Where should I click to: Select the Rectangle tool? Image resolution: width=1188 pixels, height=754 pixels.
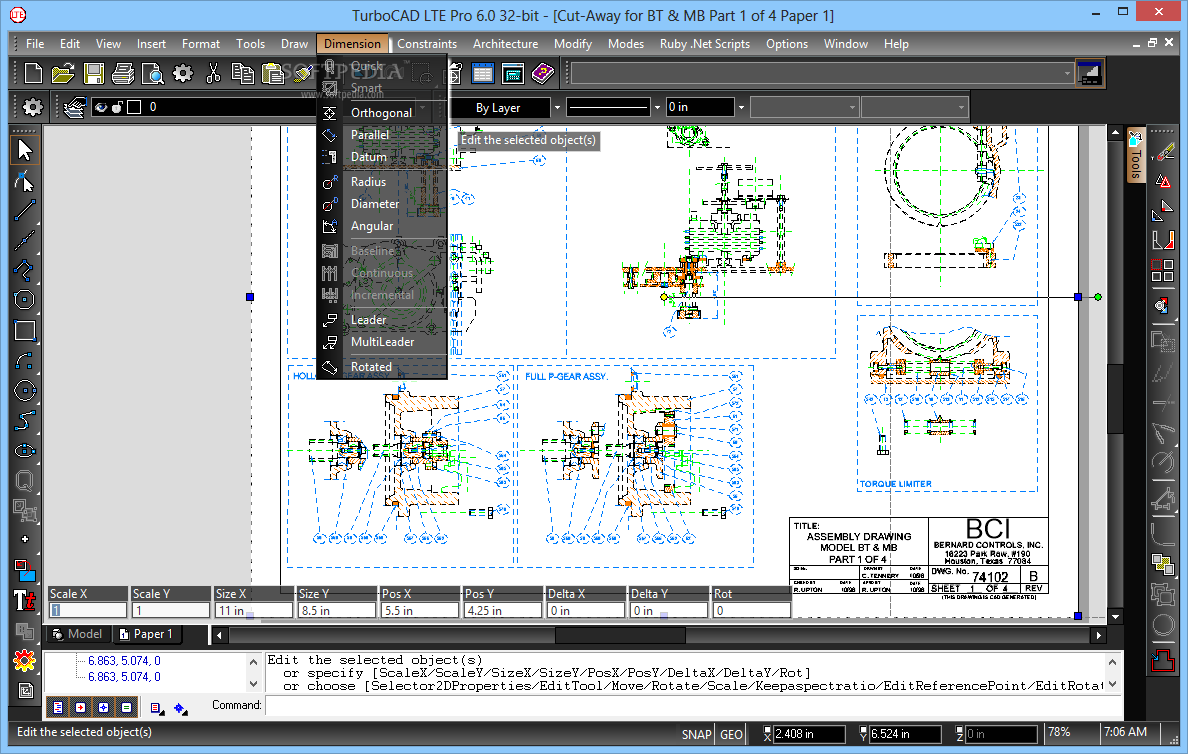(x=25, y=330)
